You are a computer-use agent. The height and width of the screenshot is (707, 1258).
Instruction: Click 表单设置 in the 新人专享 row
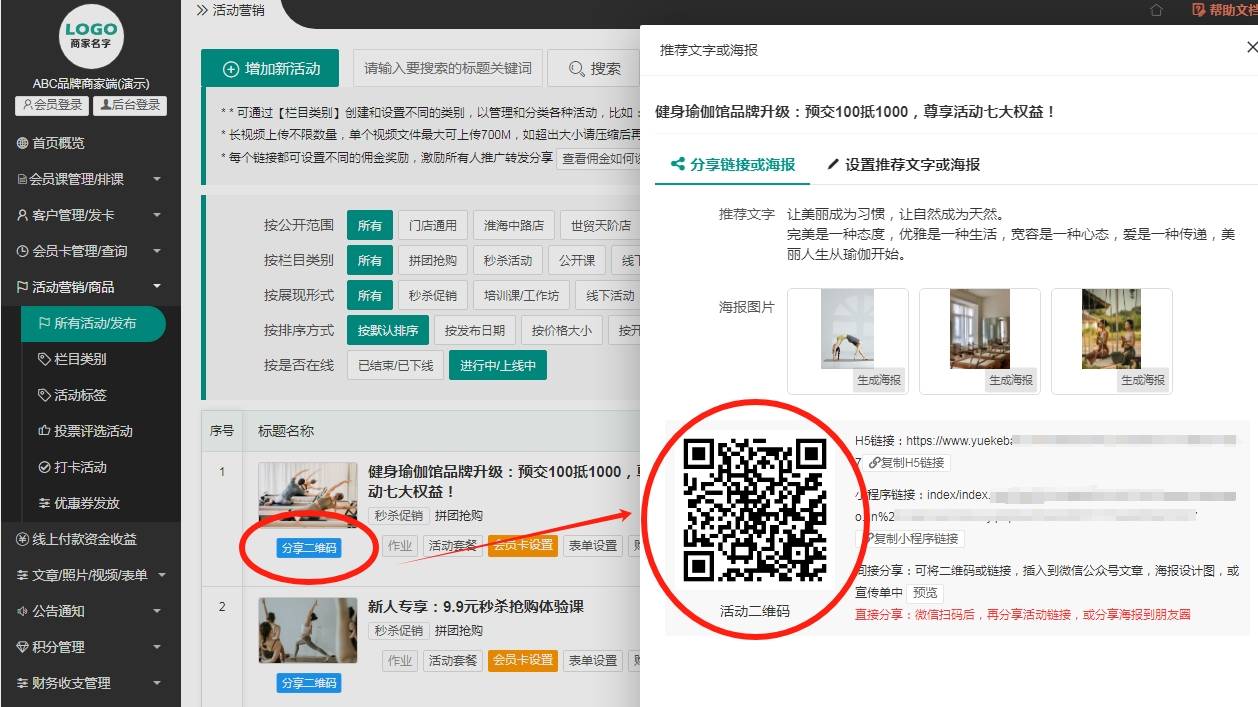[x=593, y=660]
